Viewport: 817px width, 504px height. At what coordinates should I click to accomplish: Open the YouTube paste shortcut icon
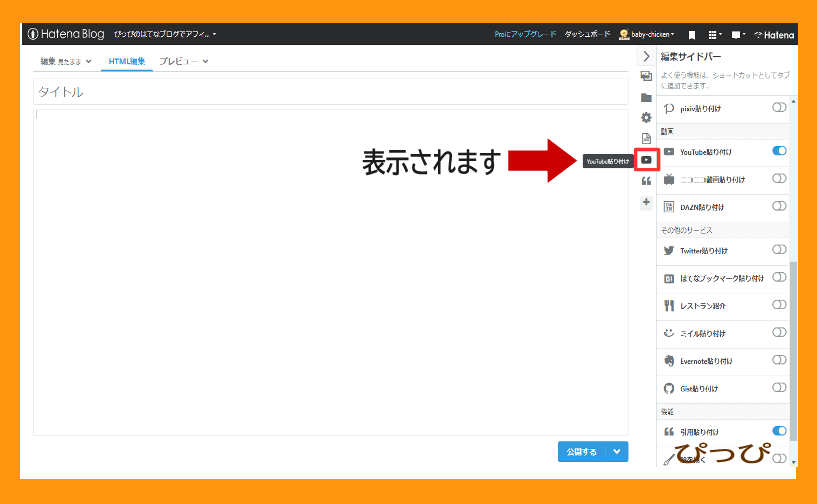(647, 159)
